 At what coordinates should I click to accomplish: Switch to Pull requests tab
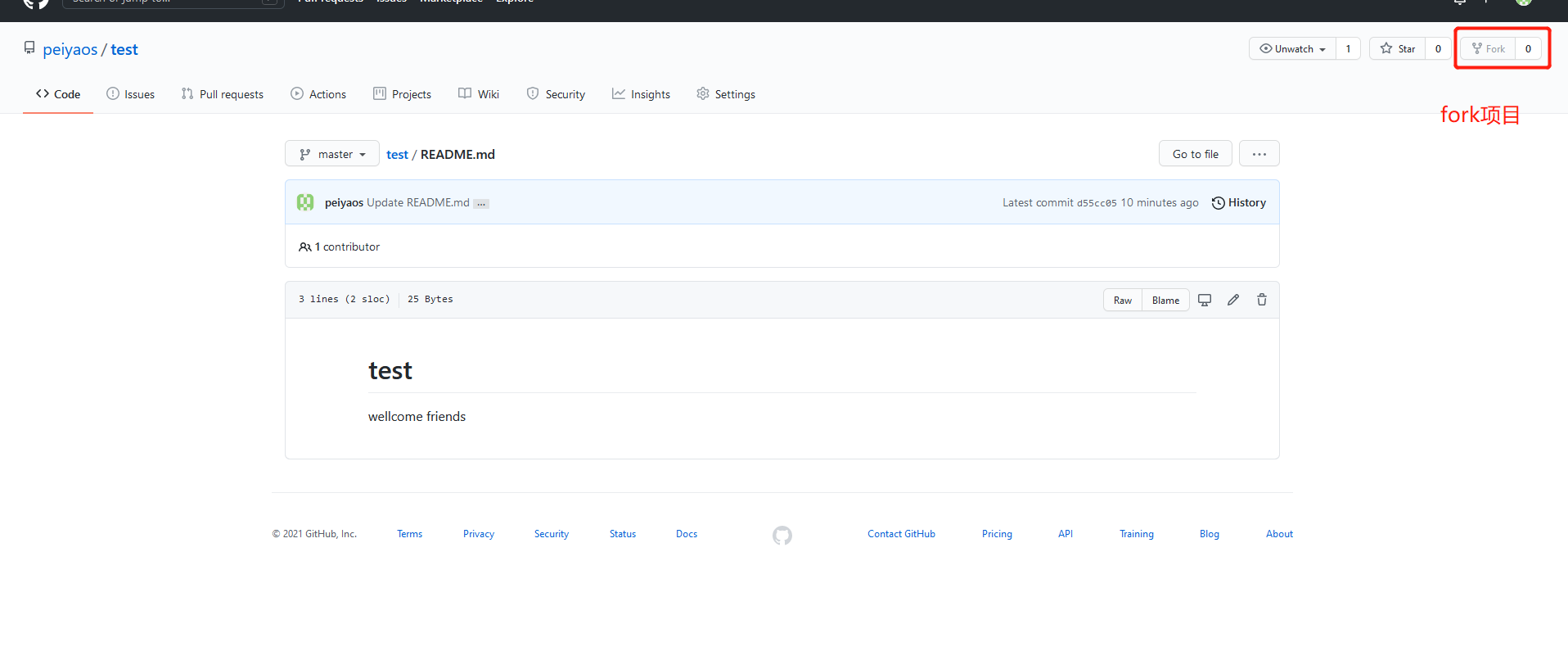(x=223, y=94)
